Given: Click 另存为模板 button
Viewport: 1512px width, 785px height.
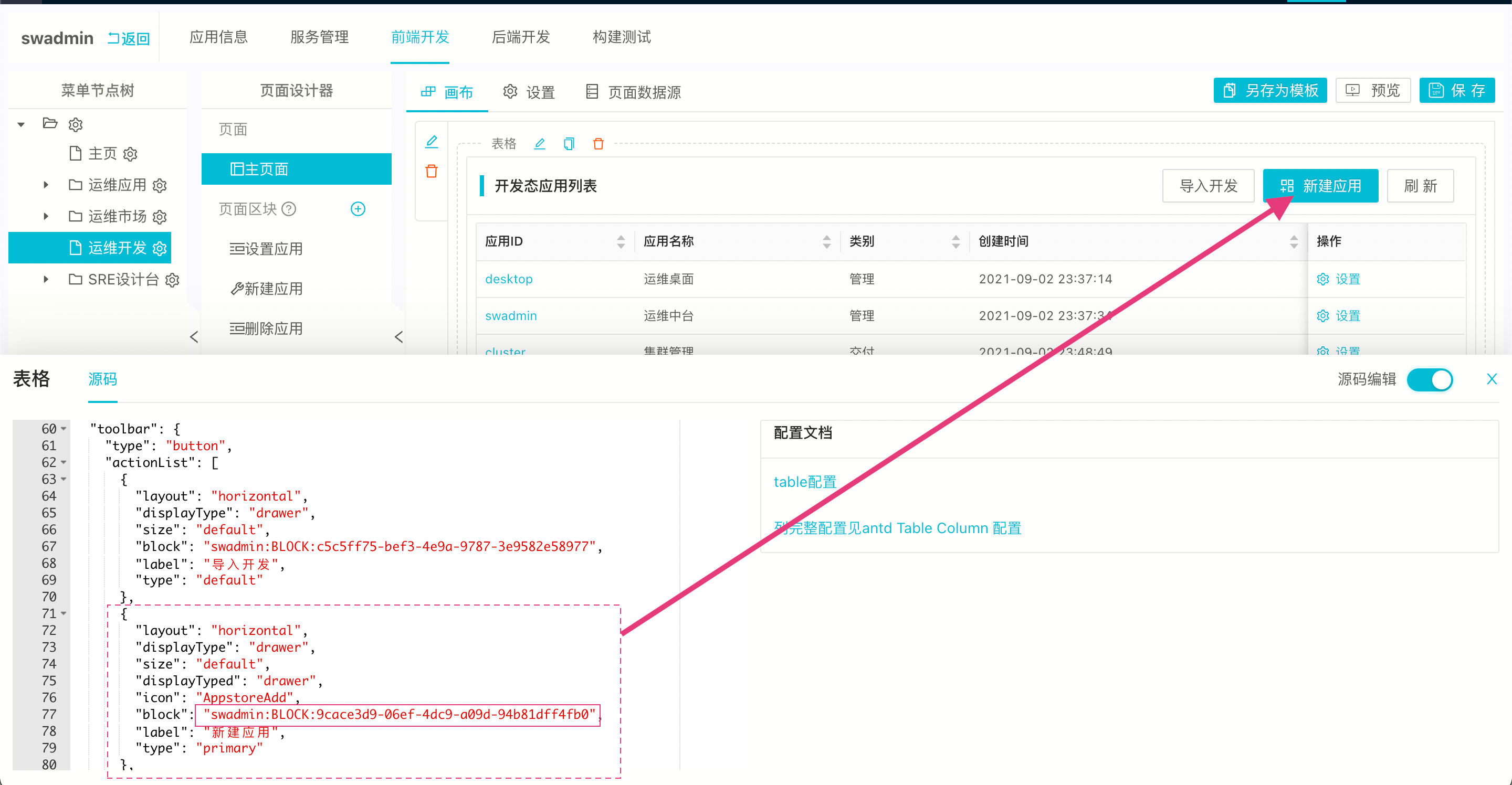Looking at the screenshot, I should (1270, 90).
